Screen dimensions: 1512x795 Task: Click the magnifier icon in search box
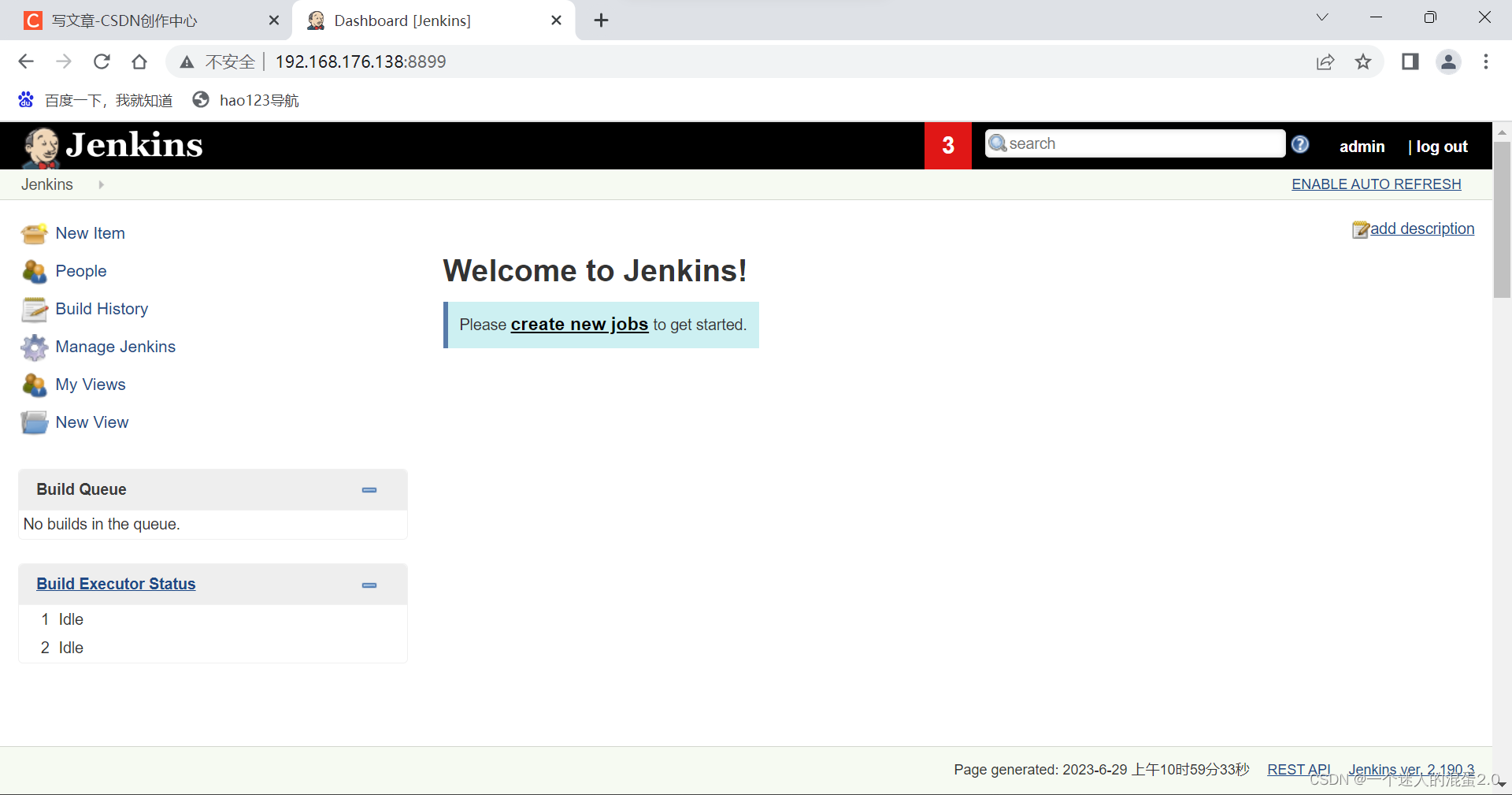pos(998,143)
